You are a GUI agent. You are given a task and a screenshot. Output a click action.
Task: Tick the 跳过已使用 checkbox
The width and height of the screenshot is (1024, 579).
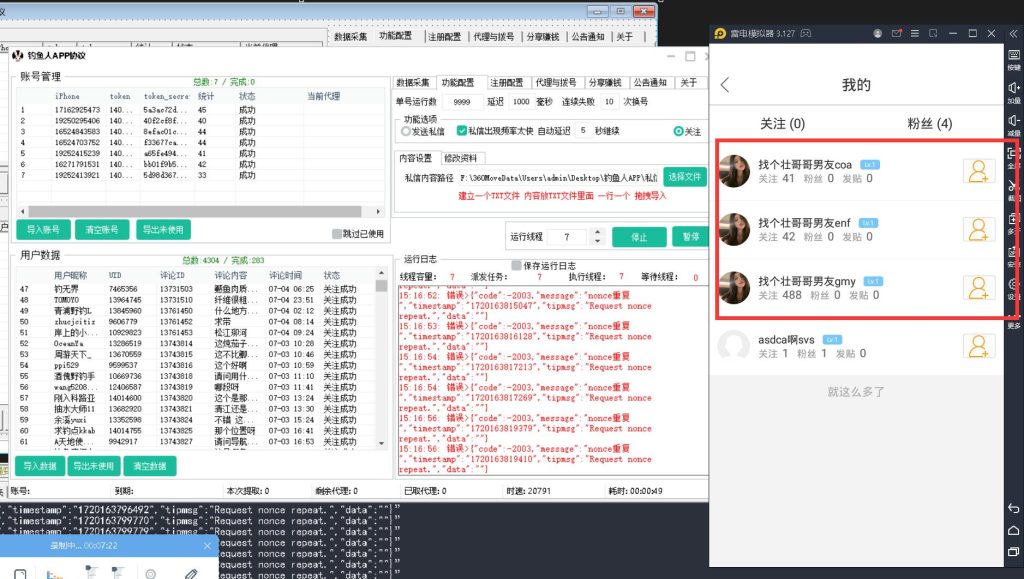pos(338,234)
